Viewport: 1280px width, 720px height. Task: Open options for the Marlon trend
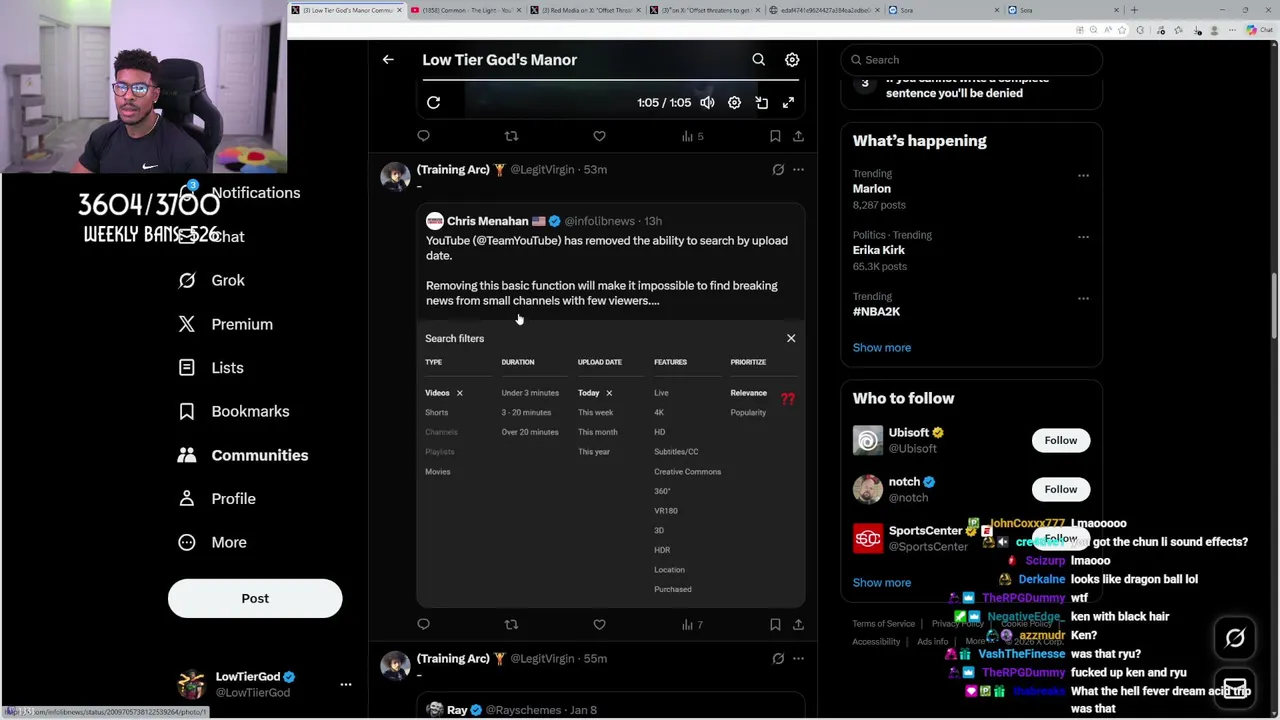coord(1083,176)
